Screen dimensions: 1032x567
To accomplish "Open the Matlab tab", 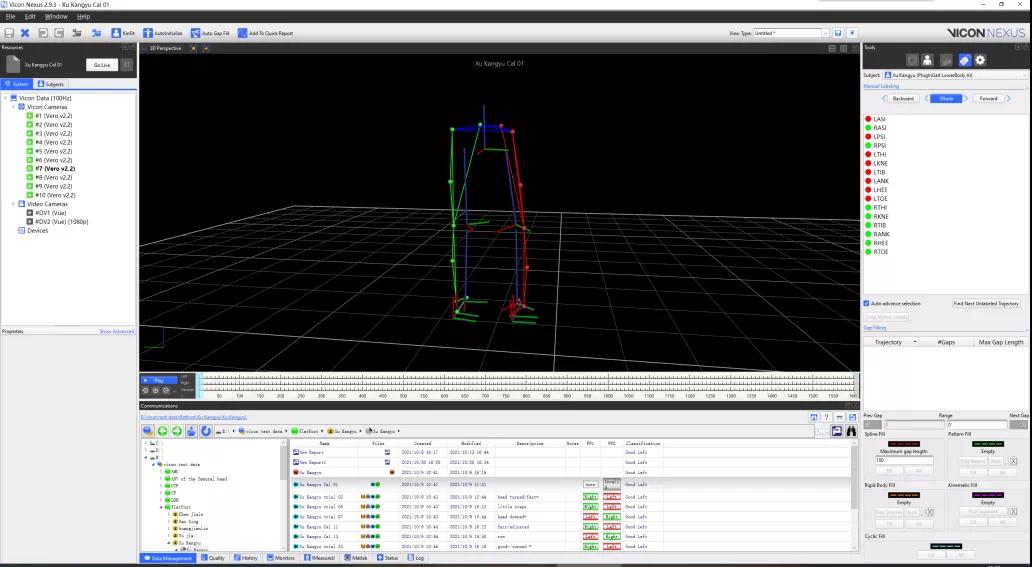I will click(356, 558).
